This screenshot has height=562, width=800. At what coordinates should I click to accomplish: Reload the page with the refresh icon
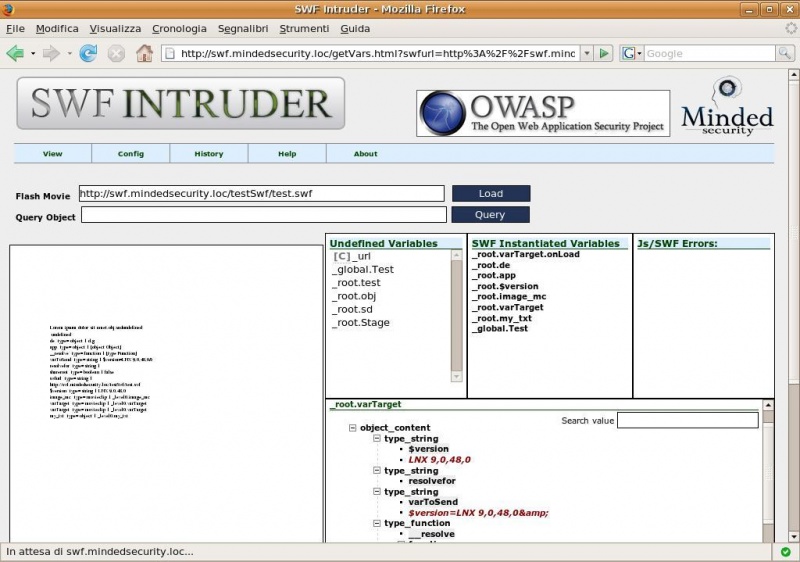tap(88, 53)
